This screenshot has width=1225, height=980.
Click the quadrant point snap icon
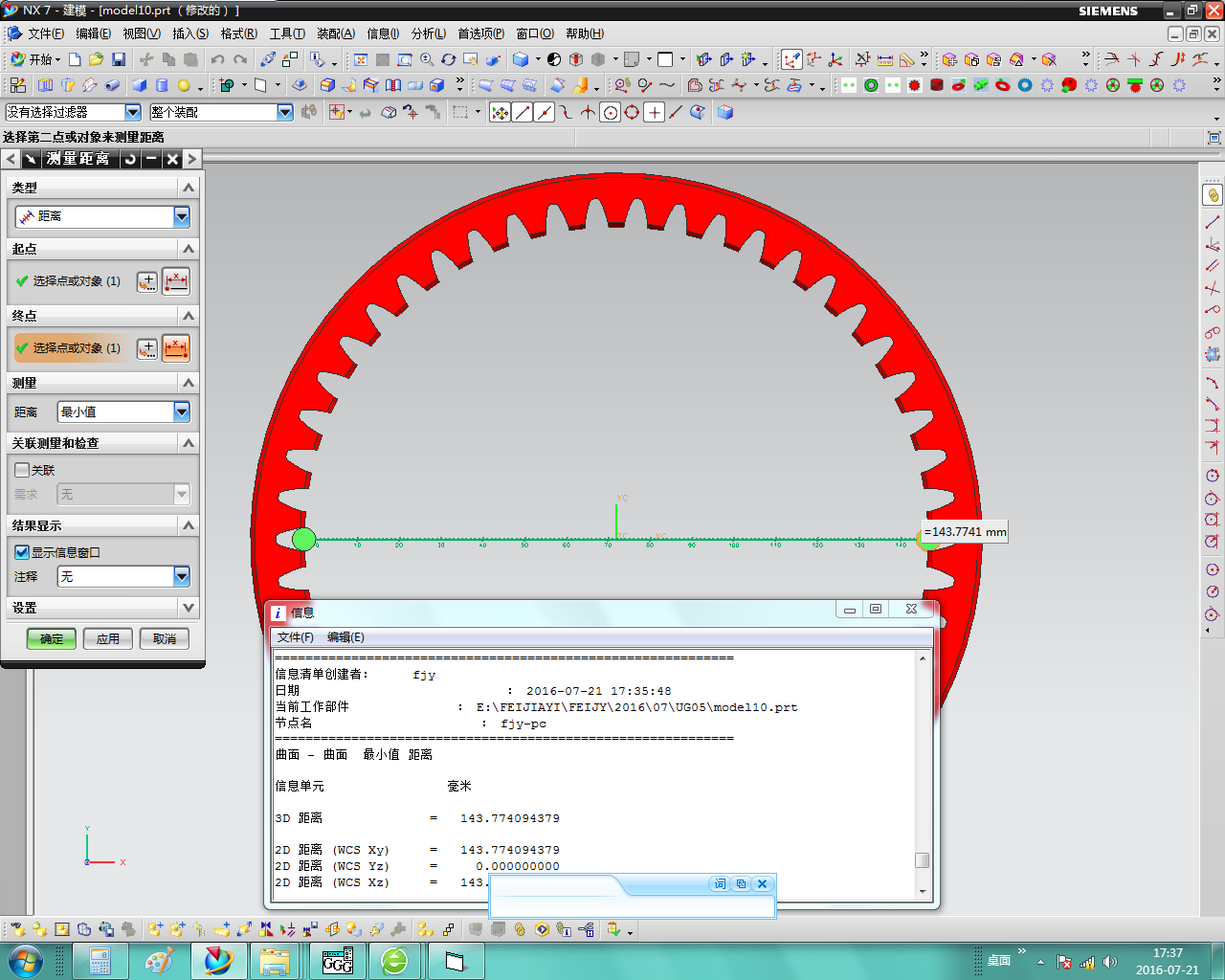pos(632,112)
